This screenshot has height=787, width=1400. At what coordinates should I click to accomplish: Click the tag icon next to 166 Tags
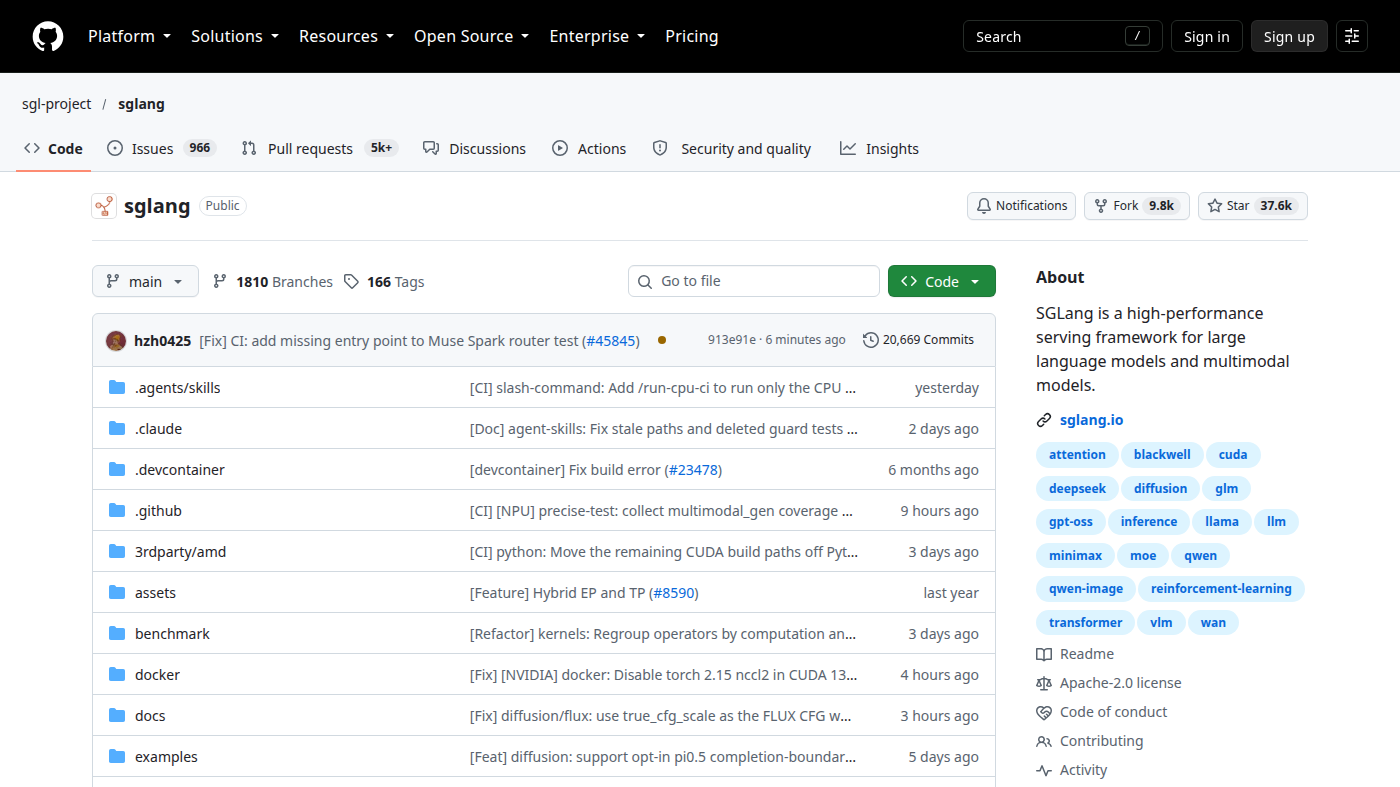pyautogui.click(x=351, y=282)
